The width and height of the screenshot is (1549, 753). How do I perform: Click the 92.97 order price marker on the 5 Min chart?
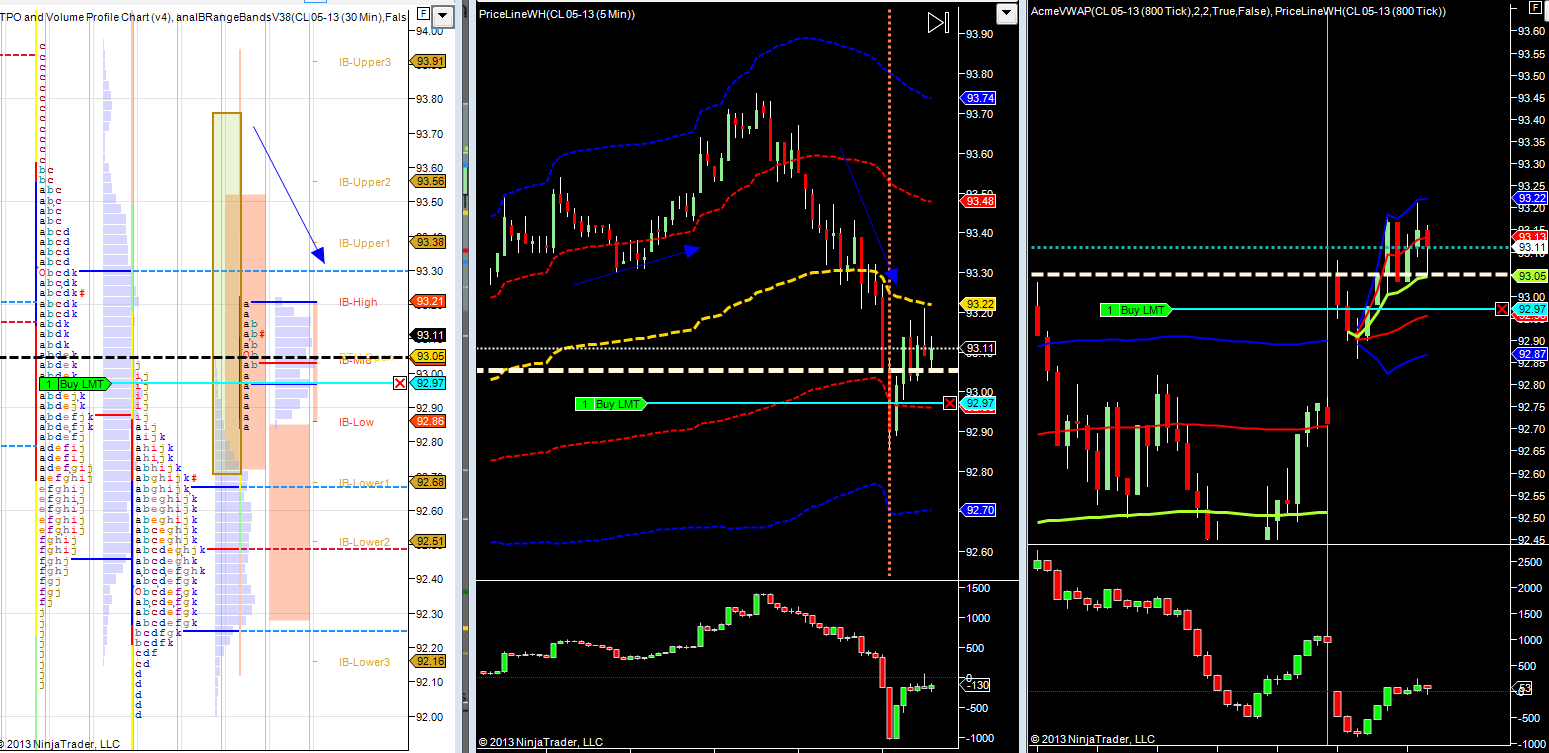pyautogui.click(x=977, y=404)
